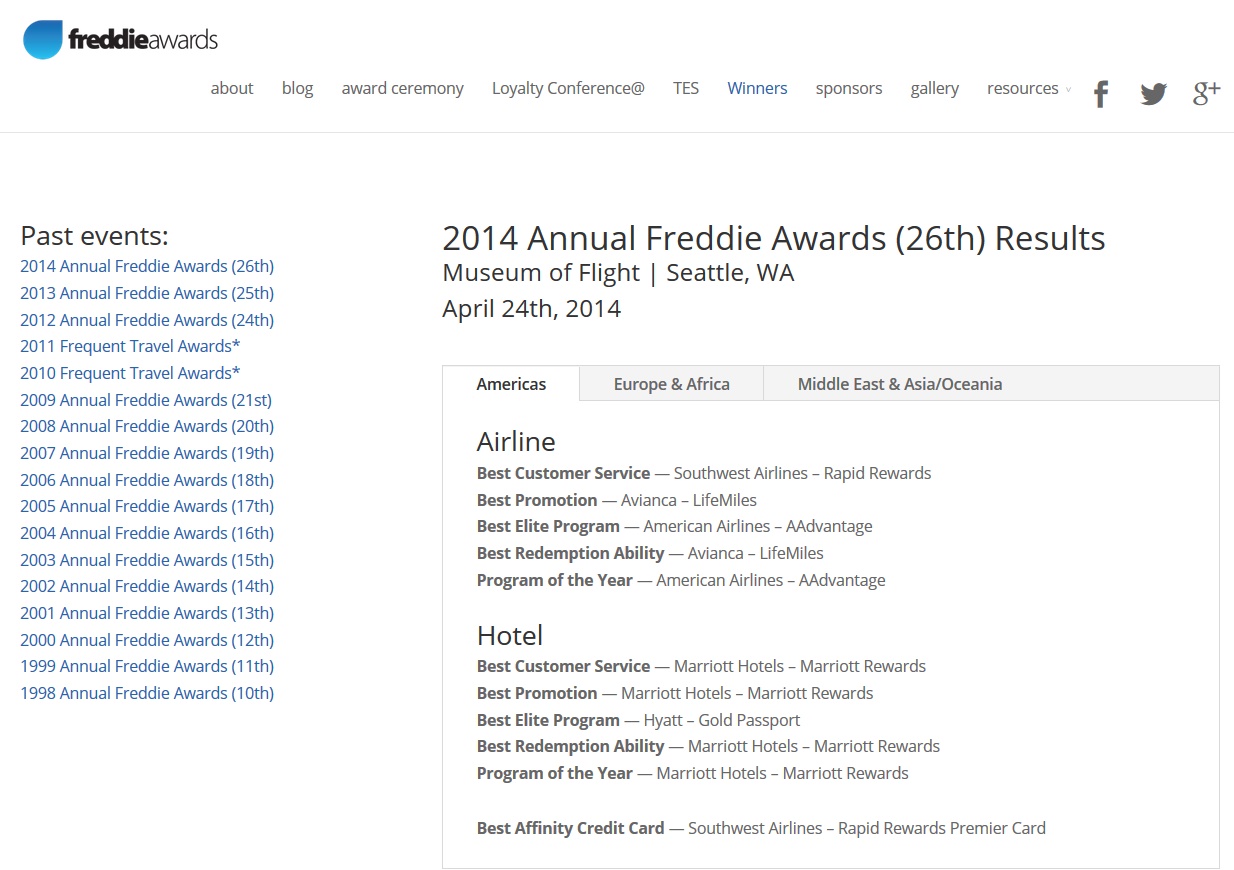Switch to the Europe & Africa tab
Screen dimensions: 1234x870
click(671, 384)
